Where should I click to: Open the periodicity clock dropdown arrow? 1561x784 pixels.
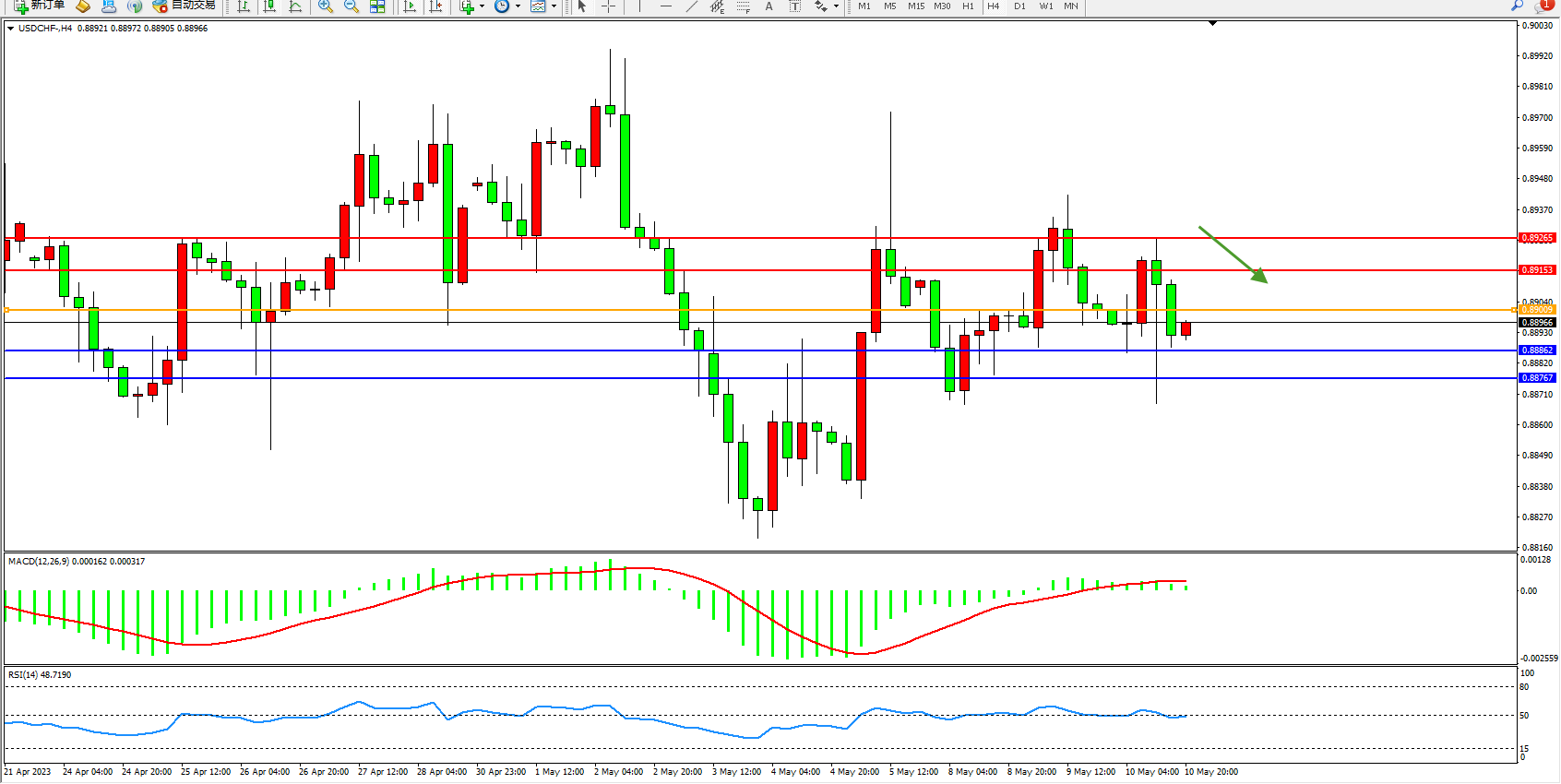click(x=518, y=6)
